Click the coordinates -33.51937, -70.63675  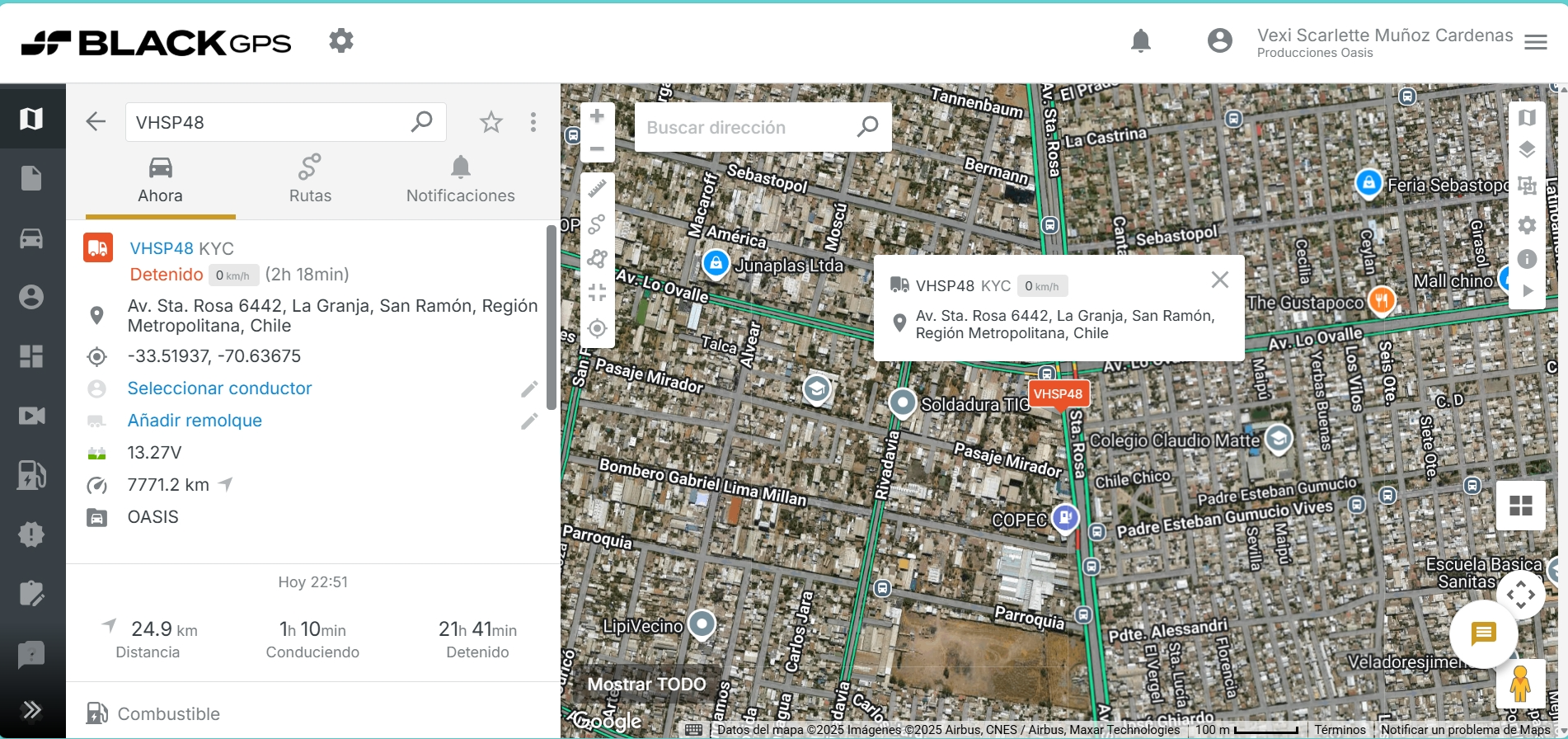click(x=214, y=356)
